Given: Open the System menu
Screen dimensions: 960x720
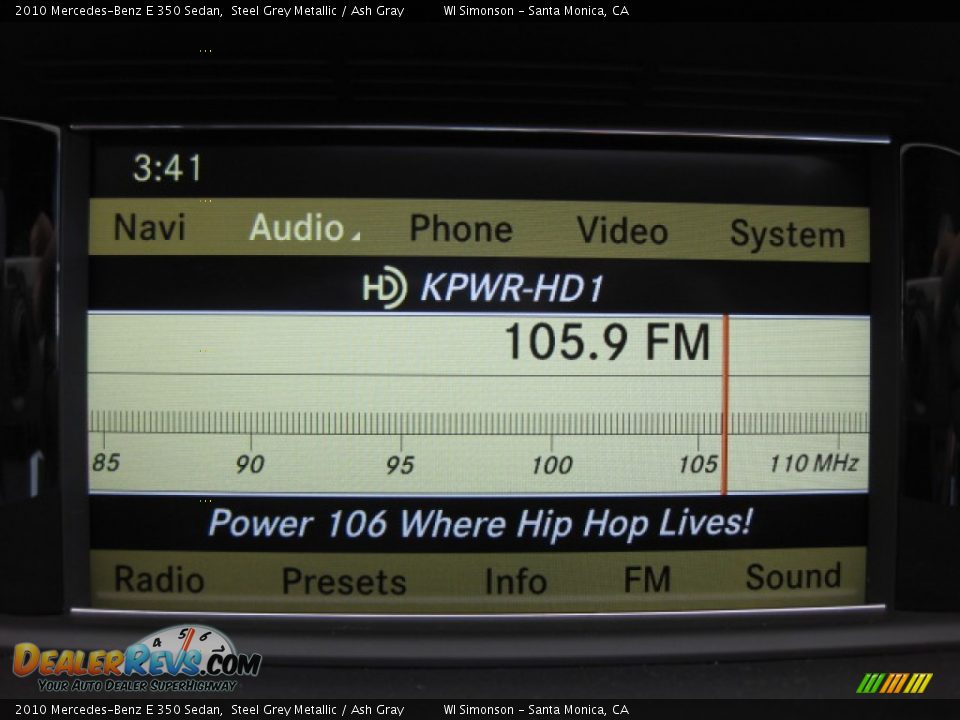Looking at the screenshot, I should pyautogui.click(x=787, y=234).
